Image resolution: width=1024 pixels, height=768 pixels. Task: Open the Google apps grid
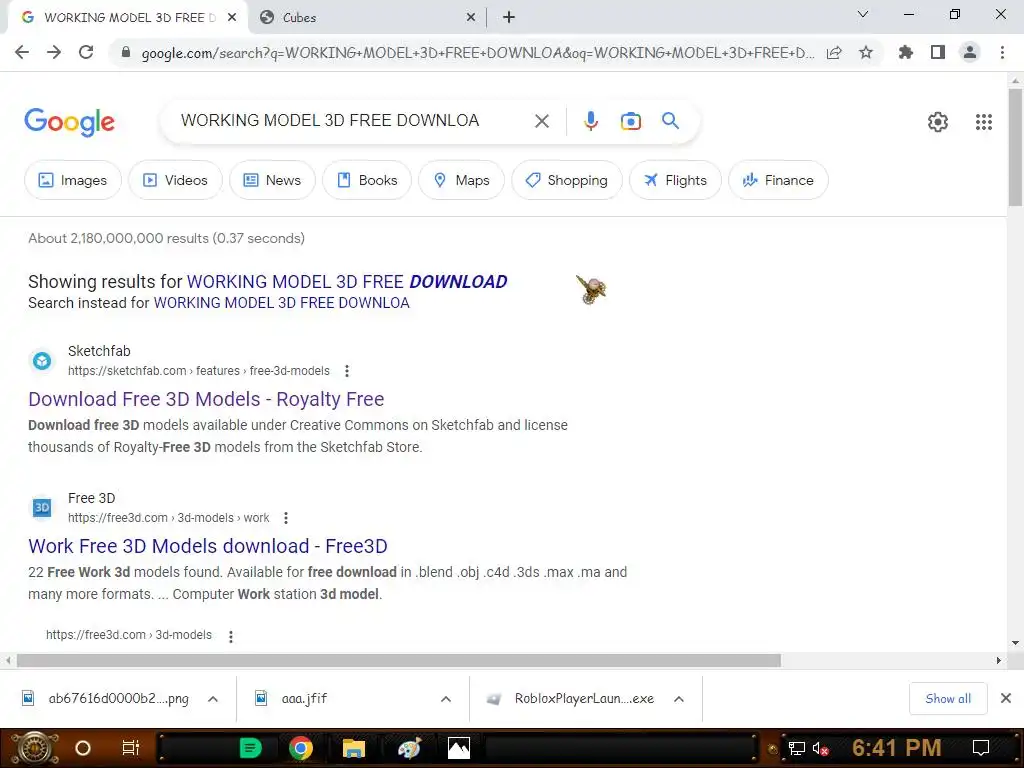pos(984,122)
